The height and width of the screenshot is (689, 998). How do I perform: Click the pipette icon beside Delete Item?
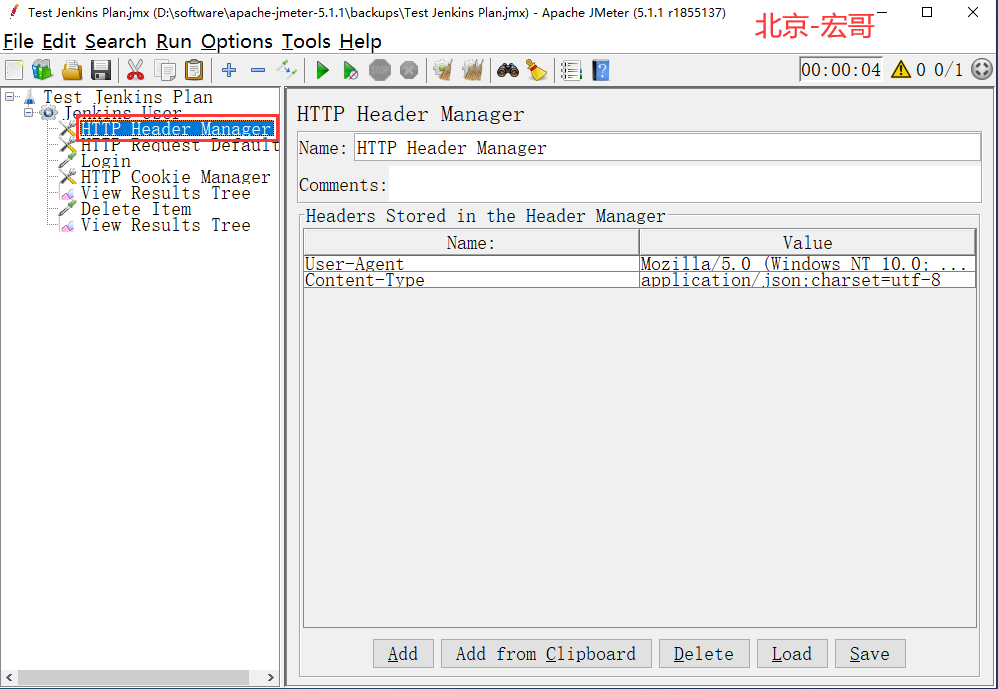click(x=67, y=209)
